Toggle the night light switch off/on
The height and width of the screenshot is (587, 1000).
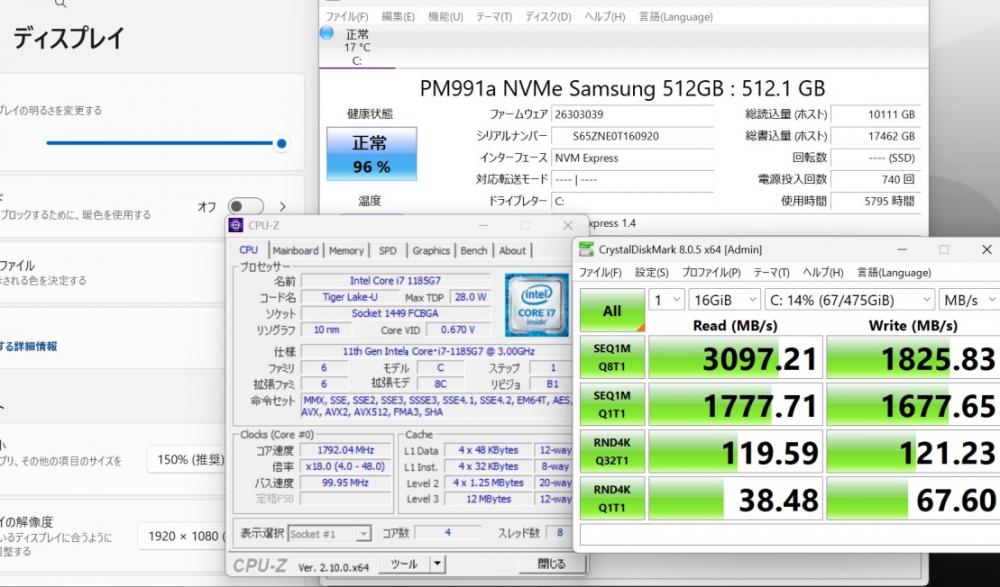[246, 206]
